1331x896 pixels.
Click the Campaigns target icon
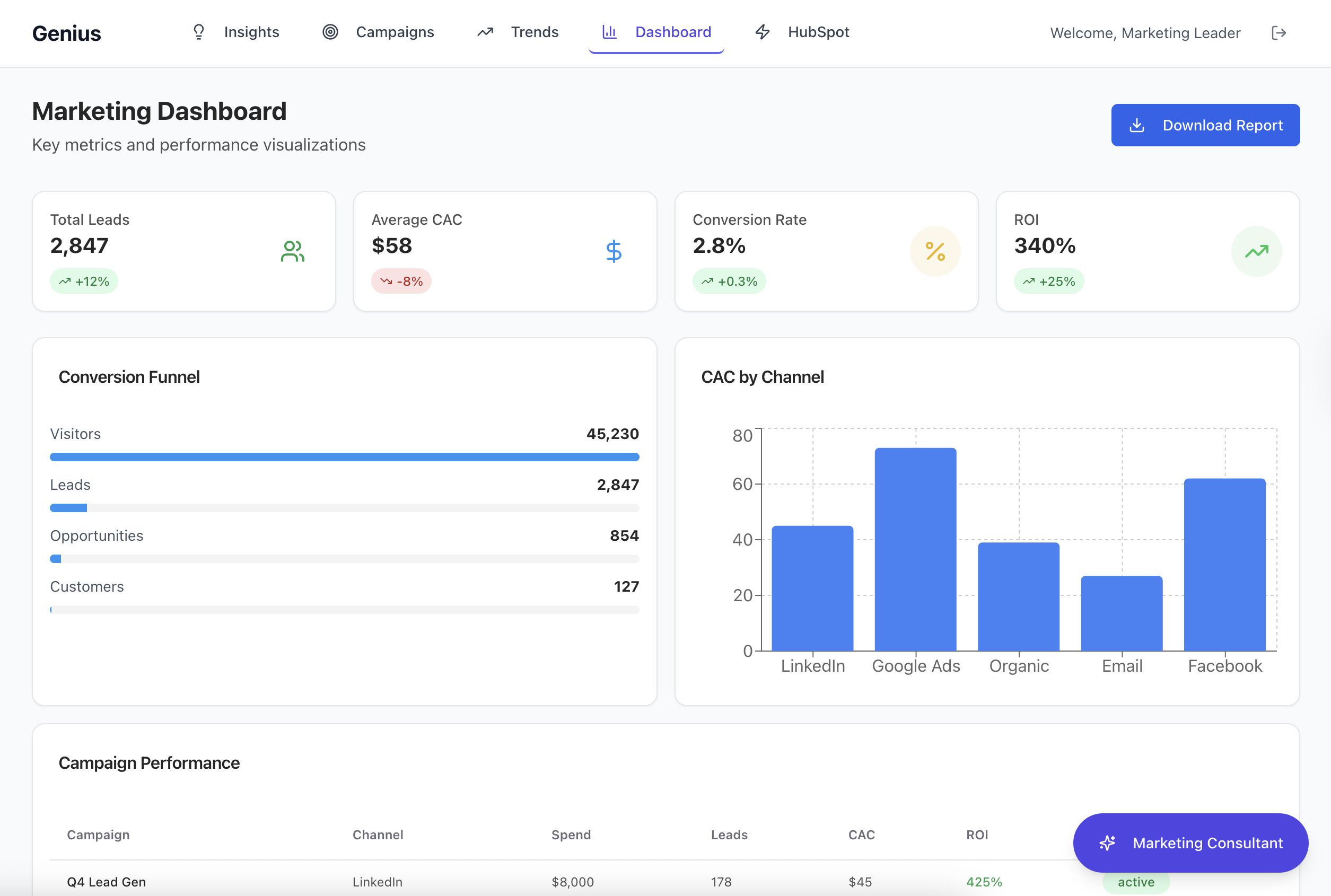[x=330, y=32]
